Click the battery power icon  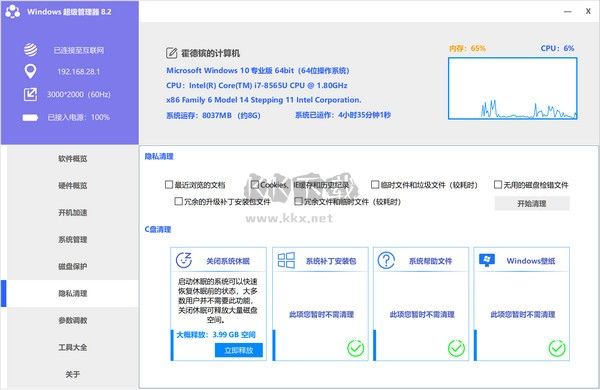point(30,117)
